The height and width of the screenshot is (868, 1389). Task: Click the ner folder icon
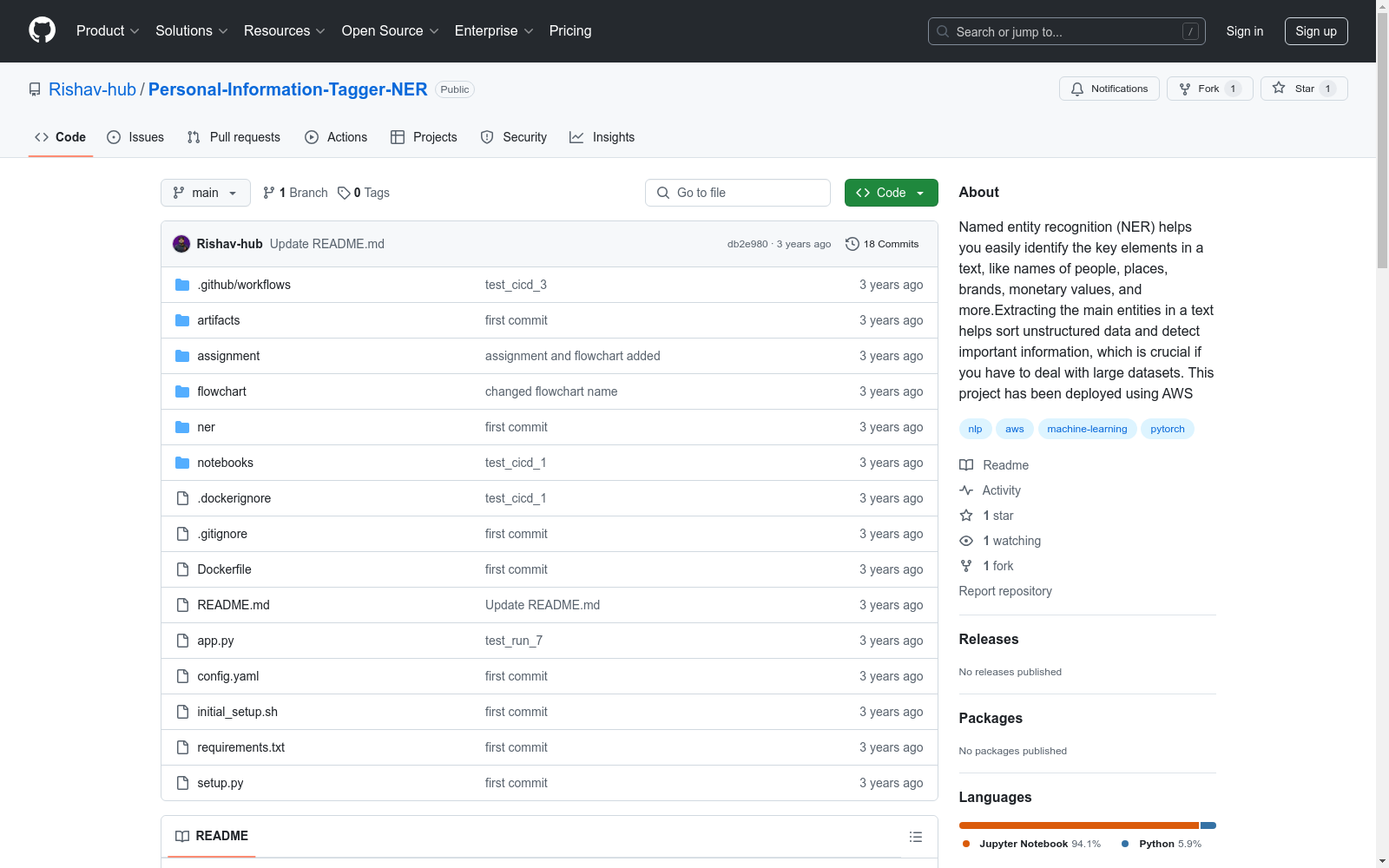click(182, 427)
